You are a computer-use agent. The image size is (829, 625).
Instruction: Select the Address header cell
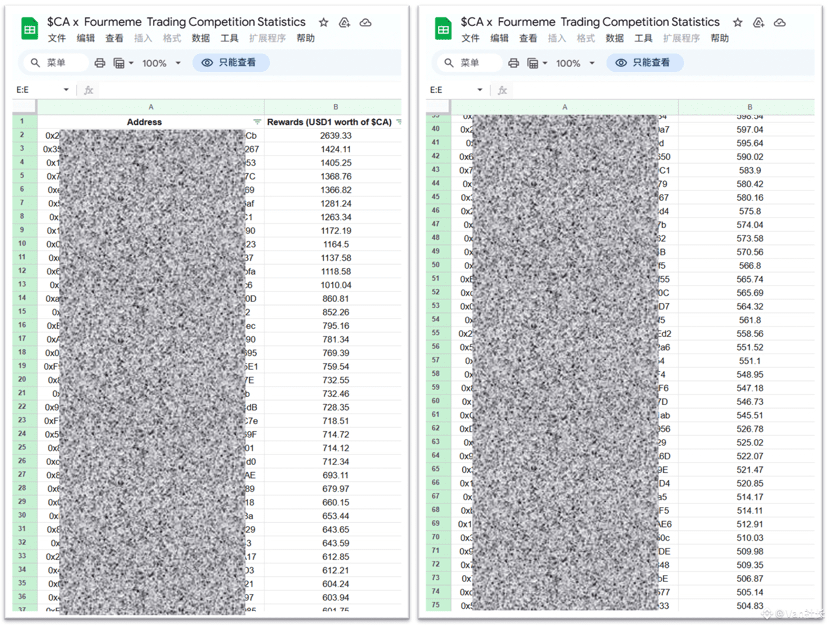(151, 122)
